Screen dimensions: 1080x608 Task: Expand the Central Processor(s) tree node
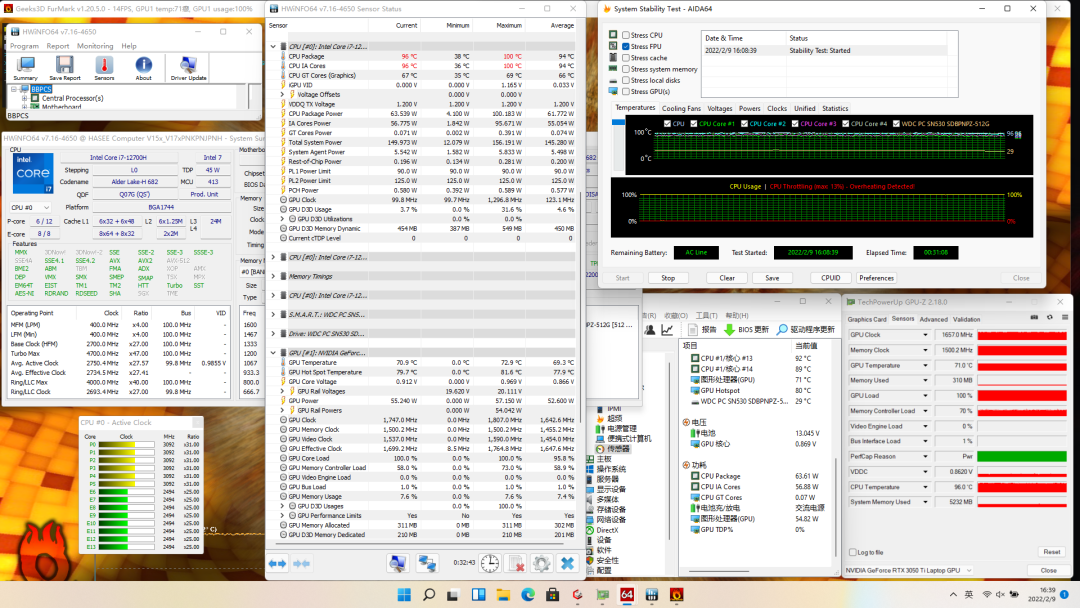coord(24,98)
